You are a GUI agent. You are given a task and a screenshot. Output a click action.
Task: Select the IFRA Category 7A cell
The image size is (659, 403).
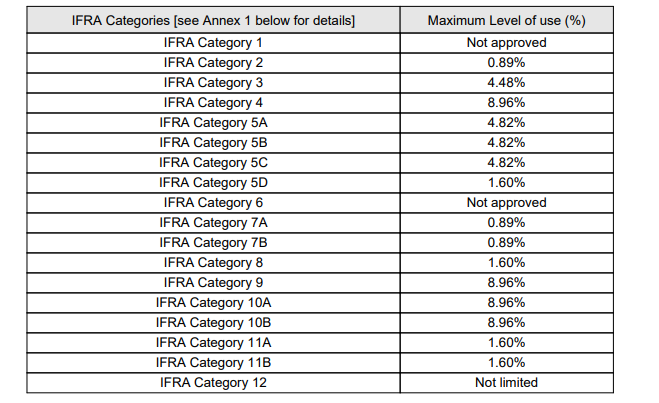pyautogui.click(x=213, y=222)
